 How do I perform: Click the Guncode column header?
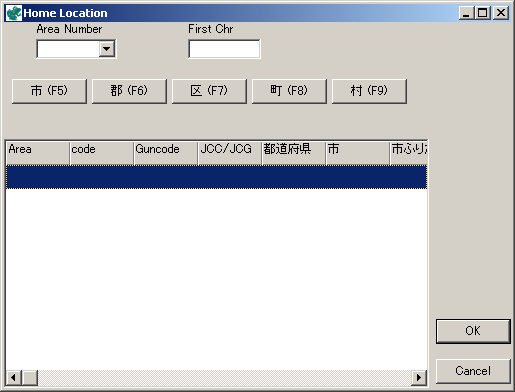[x=166, y=153]
